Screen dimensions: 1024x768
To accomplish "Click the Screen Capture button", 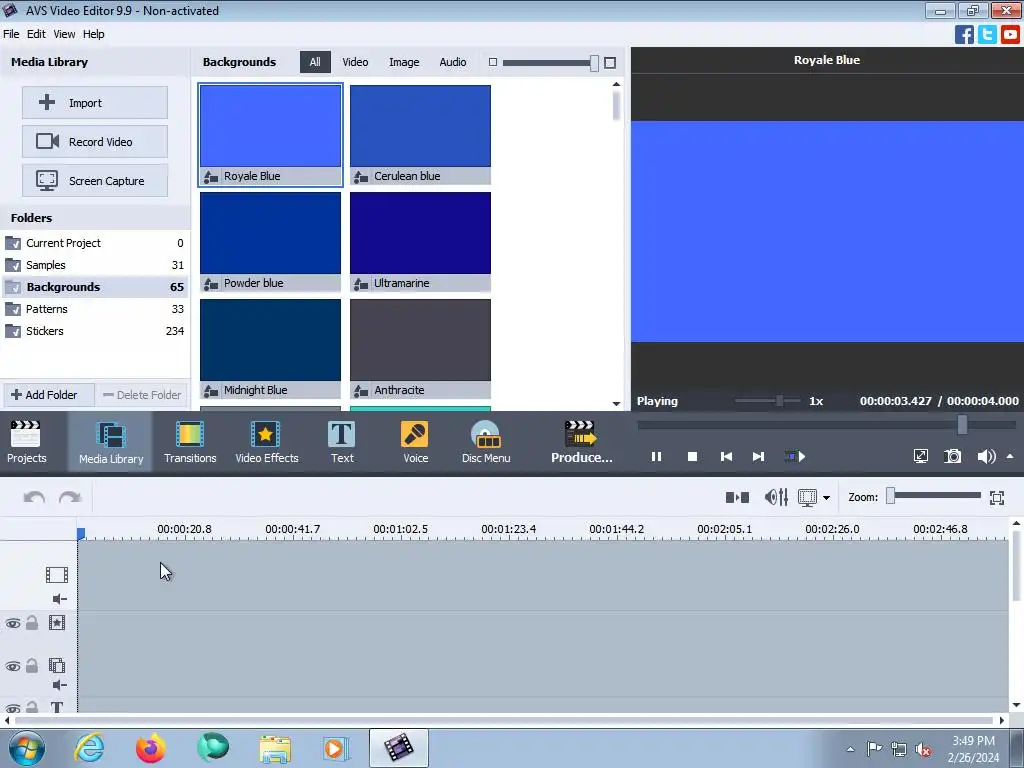I will pyautogui.click(x=95, y=181).
